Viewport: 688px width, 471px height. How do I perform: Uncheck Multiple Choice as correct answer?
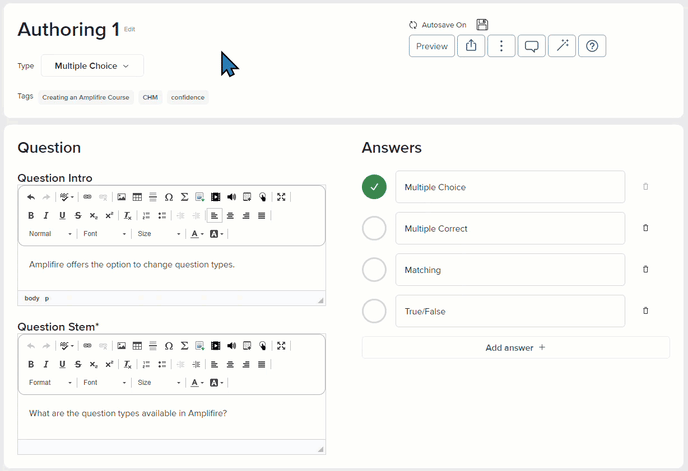[374, 187]
